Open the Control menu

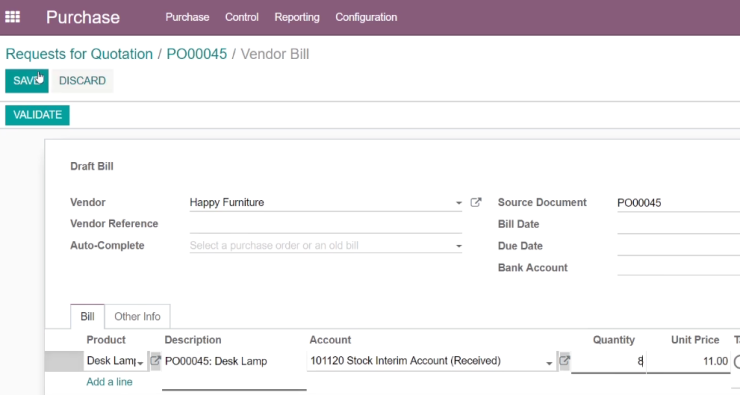coord(242,17)
